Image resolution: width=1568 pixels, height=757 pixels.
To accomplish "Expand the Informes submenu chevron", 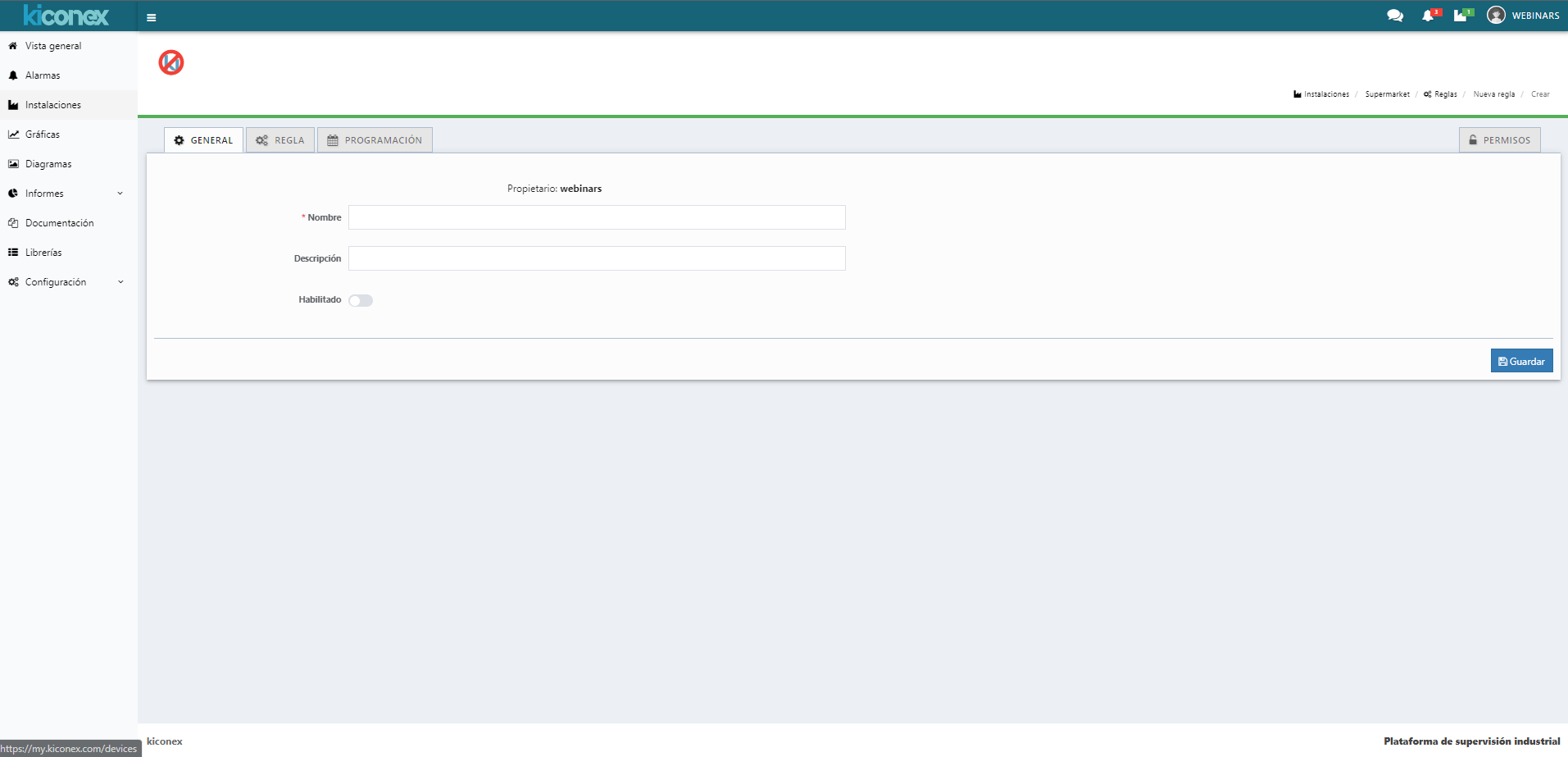I will pyautogui.click(x=120, y=194).
